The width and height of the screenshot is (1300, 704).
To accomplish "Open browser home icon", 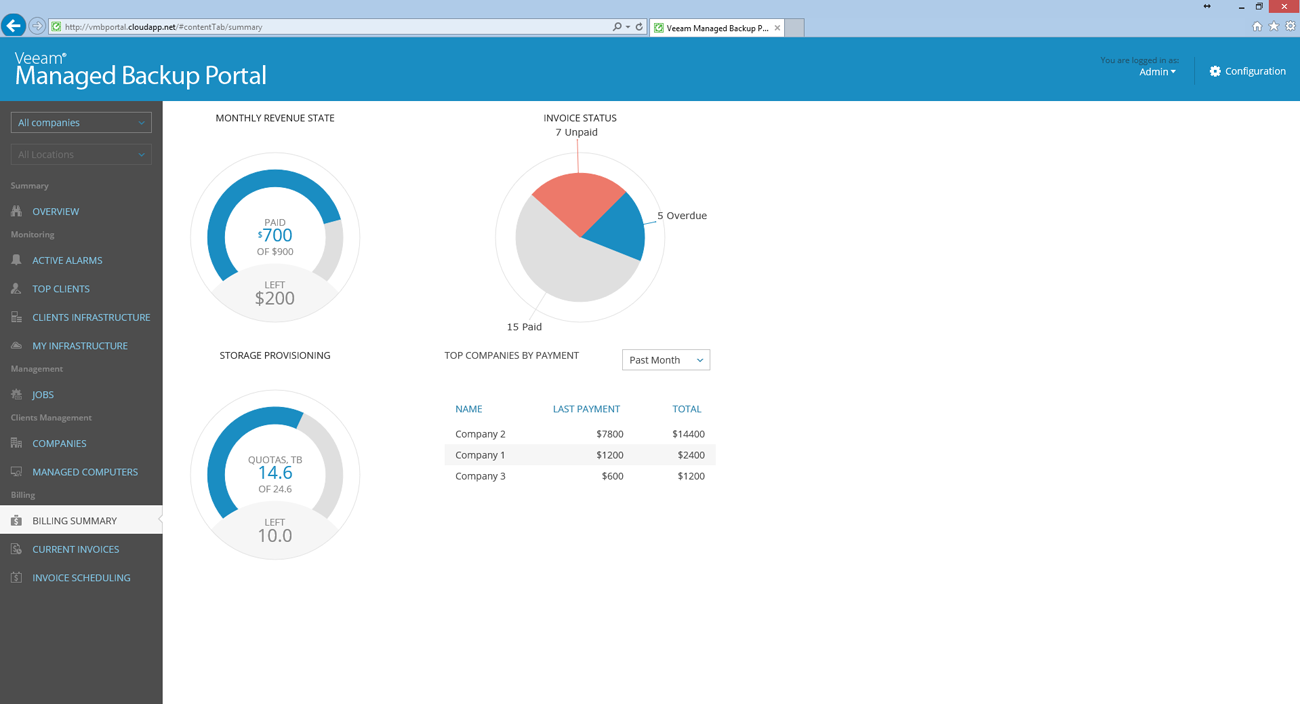I will 1257,27.
